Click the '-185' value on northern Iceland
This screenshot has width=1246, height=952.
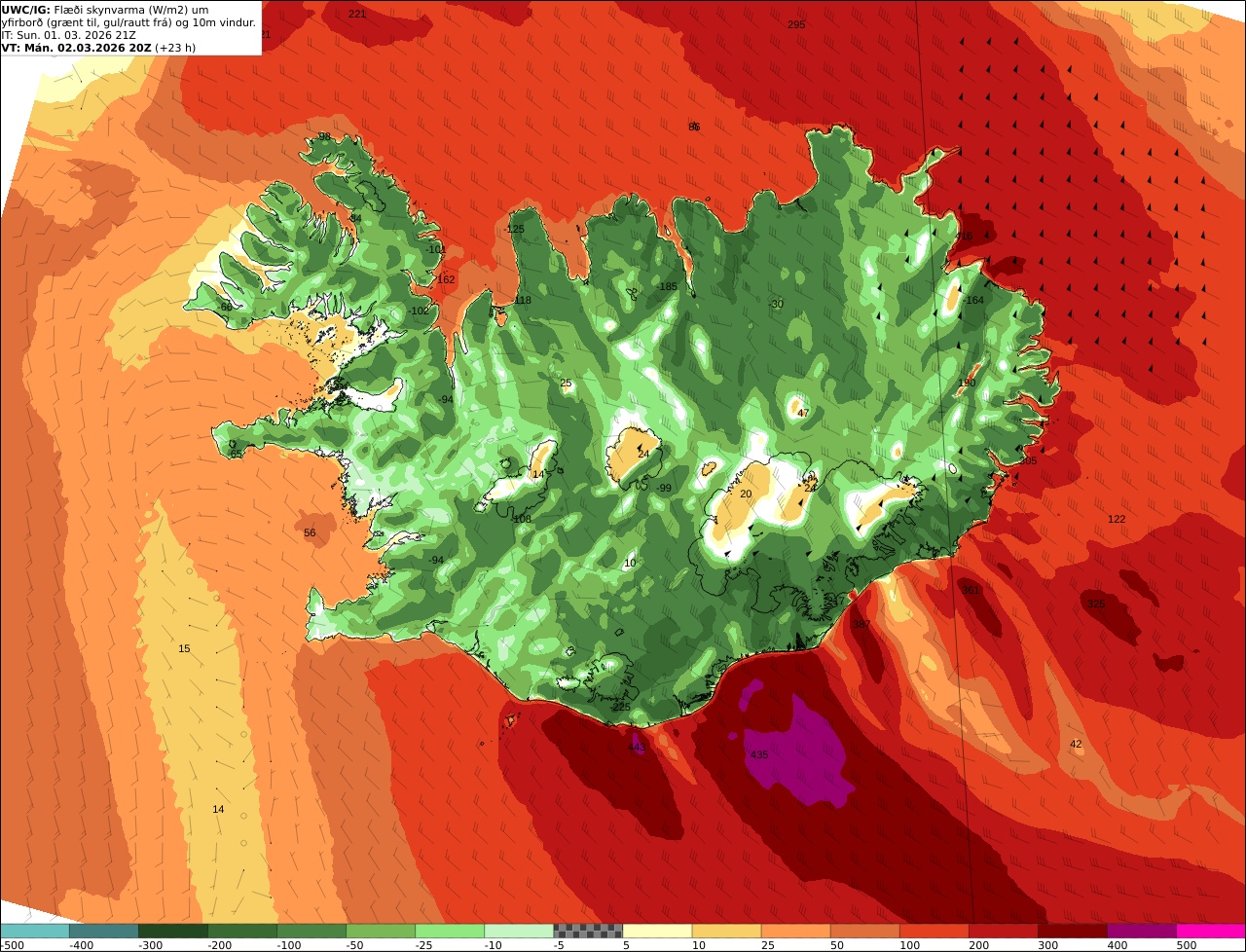pos(666,286)
